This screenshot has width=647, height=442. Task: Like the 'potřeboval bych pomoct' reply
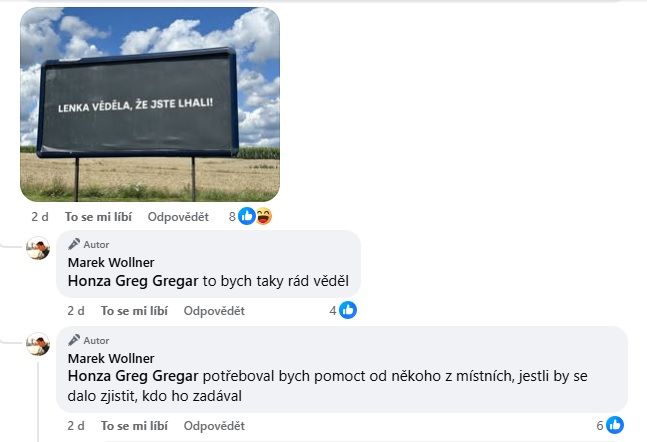[x=134, y=426]
